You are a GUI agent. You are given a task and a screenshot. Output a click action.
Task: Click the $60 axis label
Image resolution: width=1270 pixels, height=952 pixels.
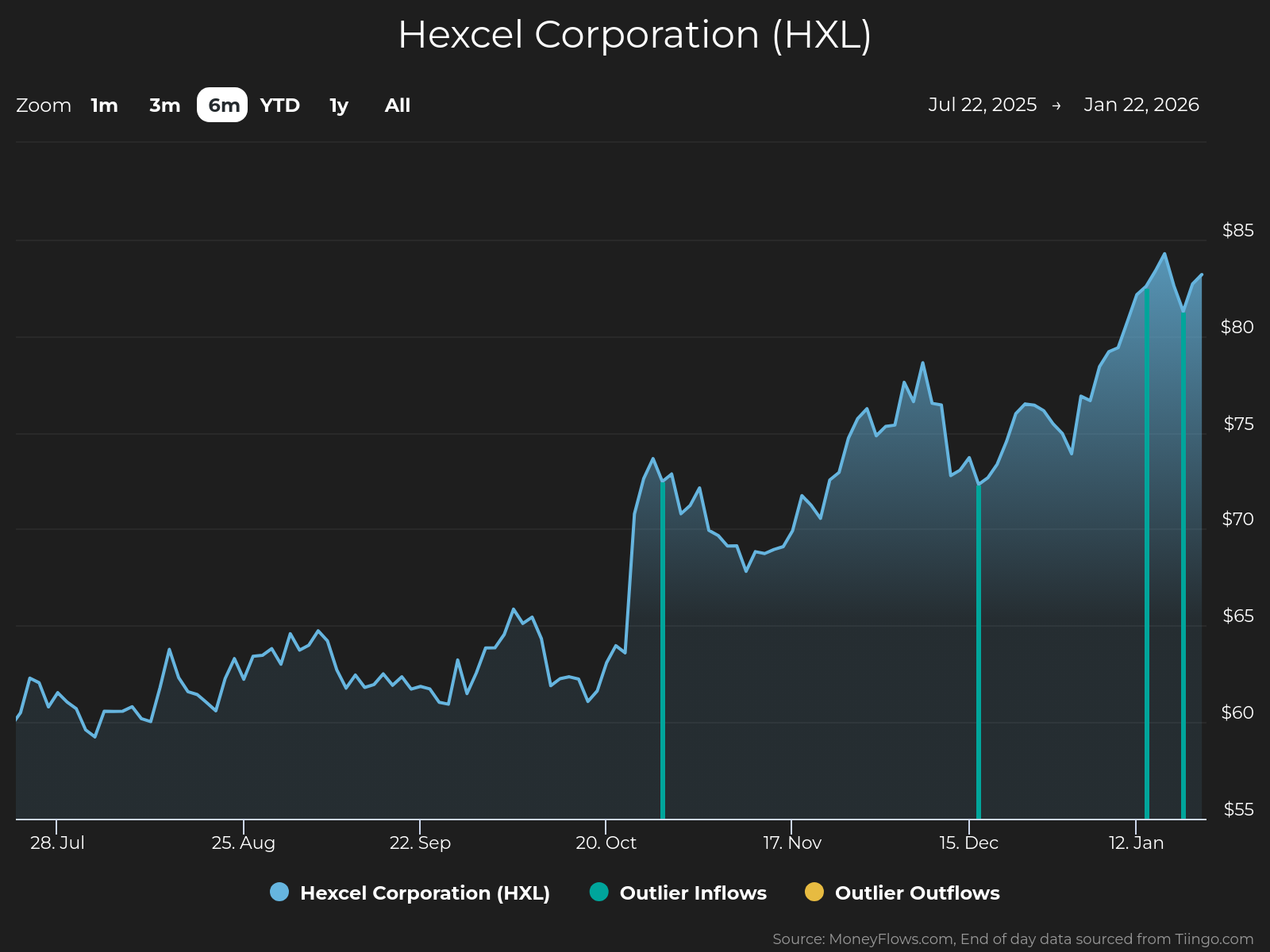click(x=1237, y=712)
